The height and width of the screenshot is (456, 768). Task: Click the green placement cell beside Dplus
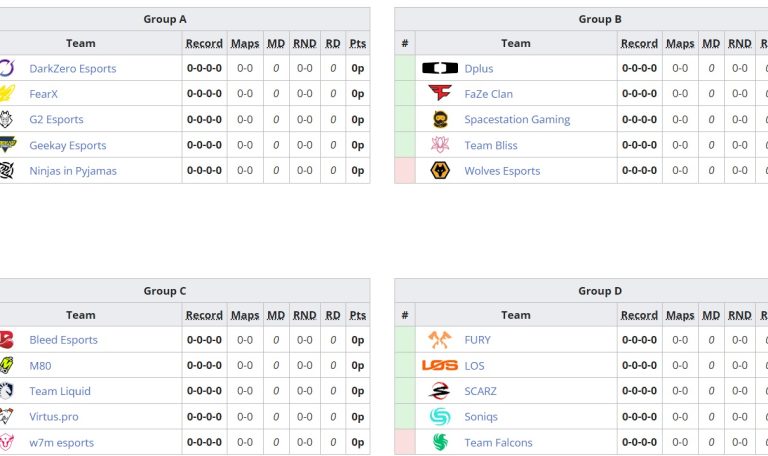(405, 68)
